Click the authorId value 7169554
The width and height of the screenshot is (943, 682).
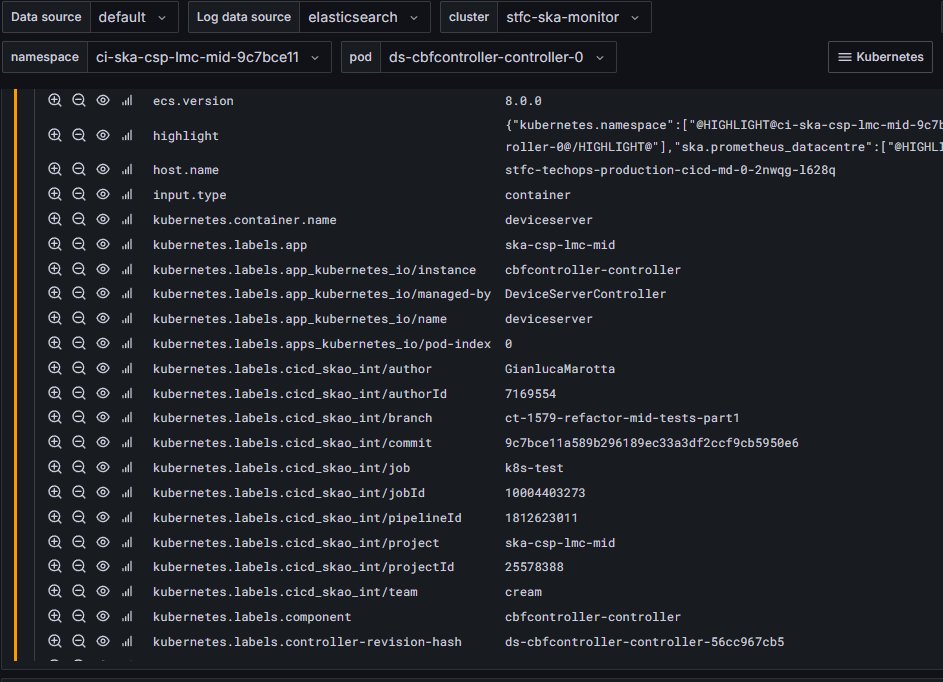530,394
